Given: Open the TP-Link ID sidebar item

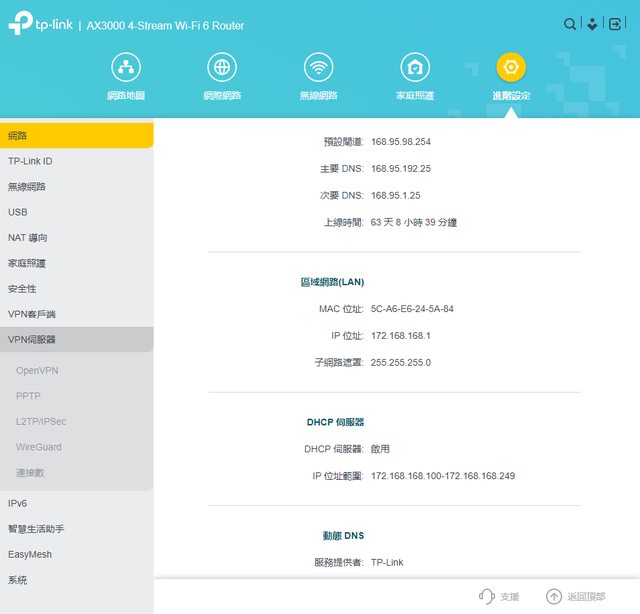Looking at the screenshot, I should pyautogui.click(x=76, y=161).
